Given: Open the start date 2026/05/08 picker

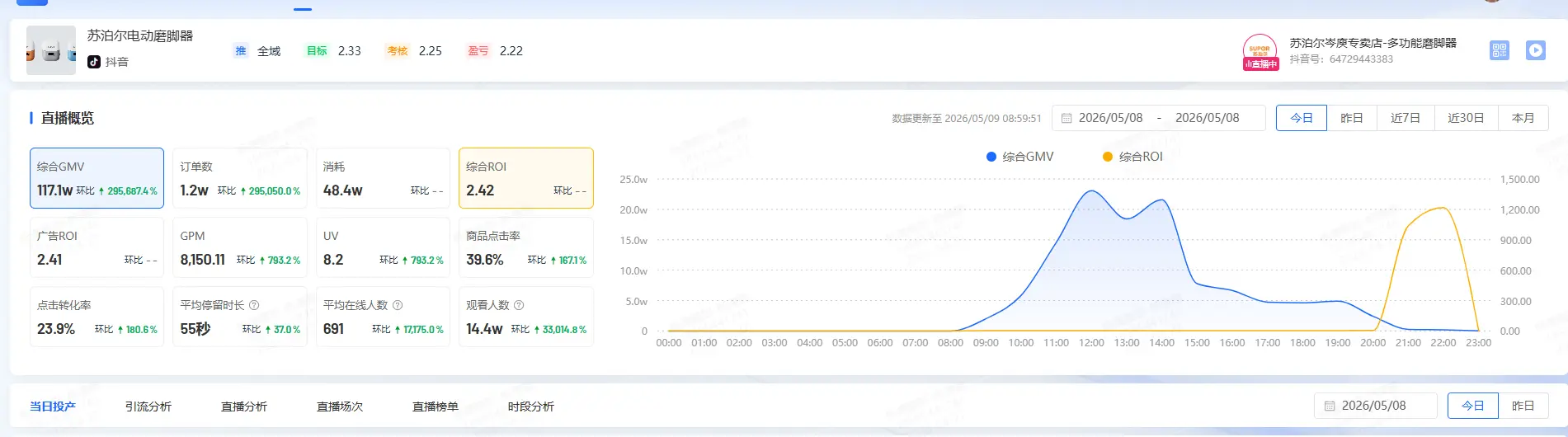Looking at the screenshot, I should point(1110,118).
